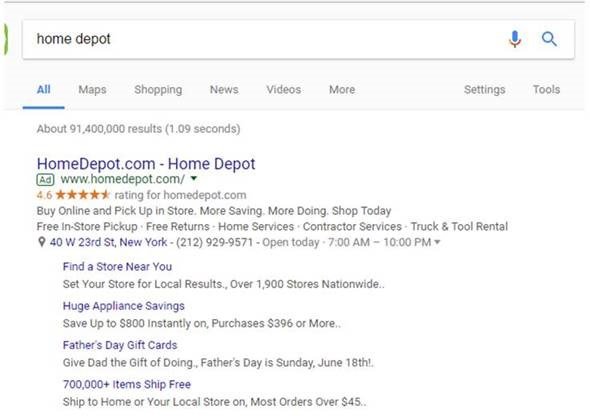
Task: Expand store hours dropdown after 10:00 PM
Action: tap(437, 242)
